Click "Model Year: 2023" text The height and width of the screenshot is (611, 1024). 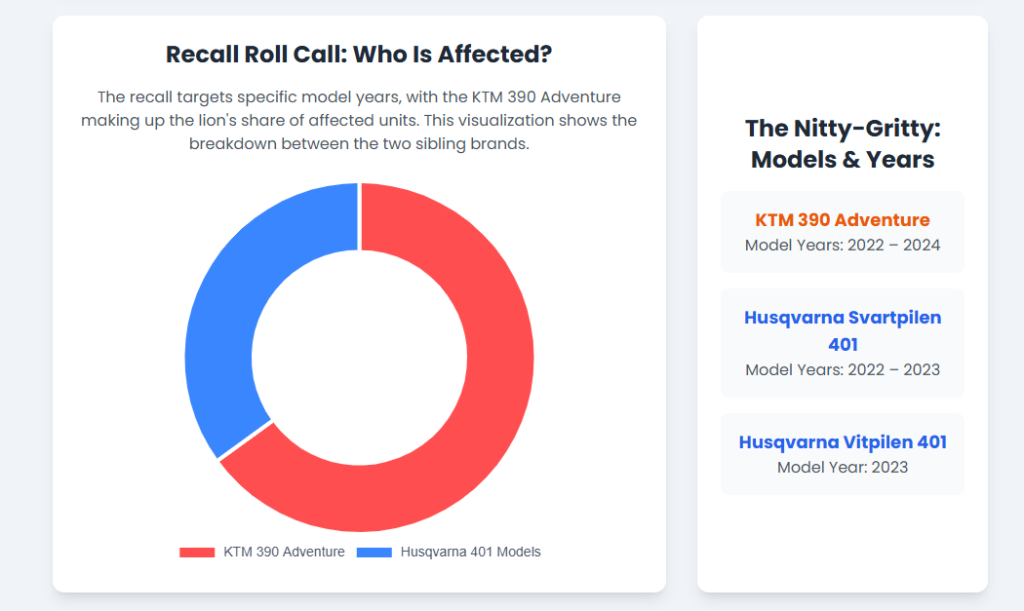[x=842, y=467]
